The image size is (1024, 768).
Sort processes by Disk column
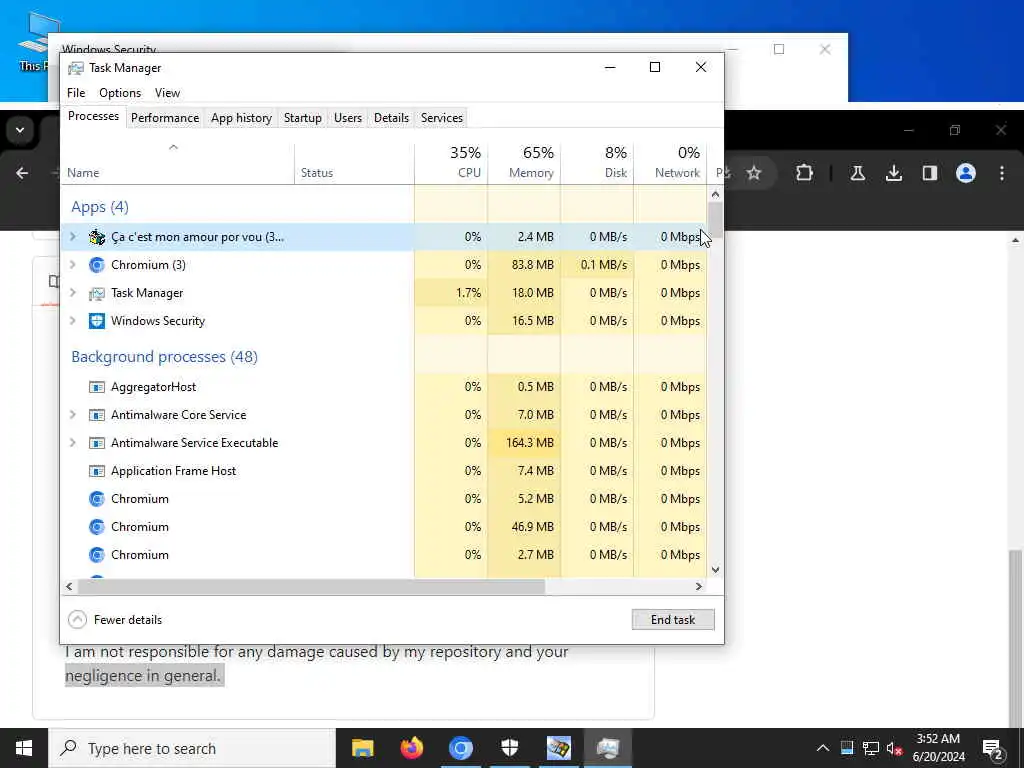coord(598,163)
